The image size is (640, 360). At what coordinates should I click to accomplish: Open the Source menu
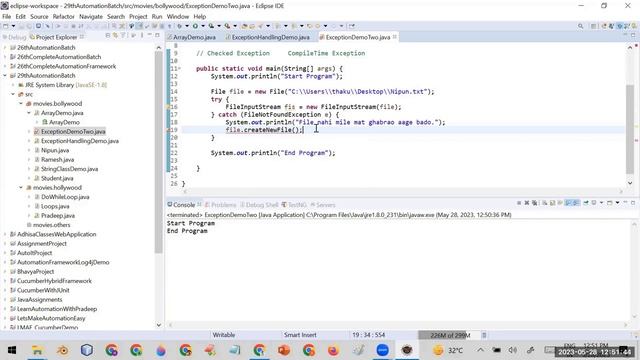(39, 17)
